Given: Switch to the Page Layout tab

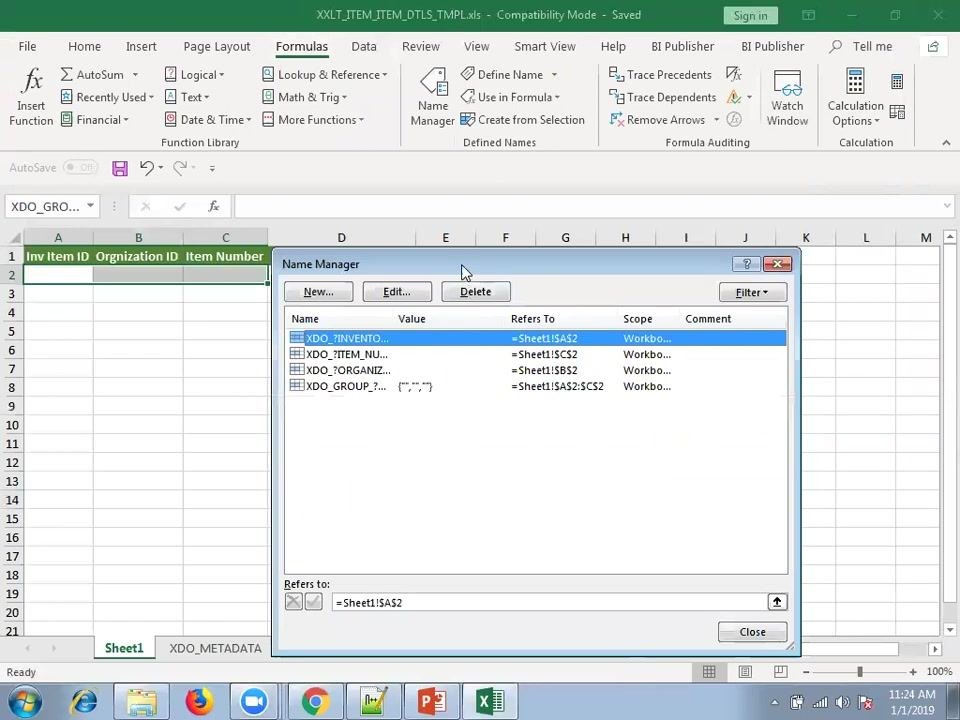Looking at the screenshot, I should tap(217, 47).
